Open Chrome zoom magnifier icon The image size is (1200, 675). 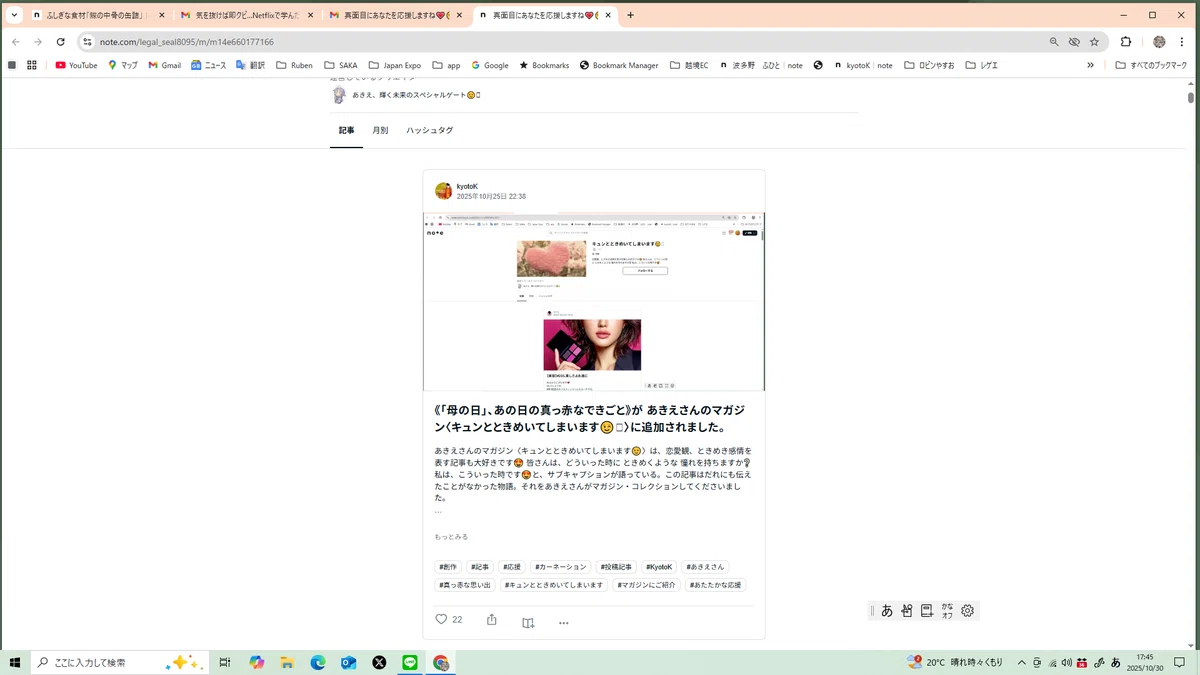tap(1054, 42)
